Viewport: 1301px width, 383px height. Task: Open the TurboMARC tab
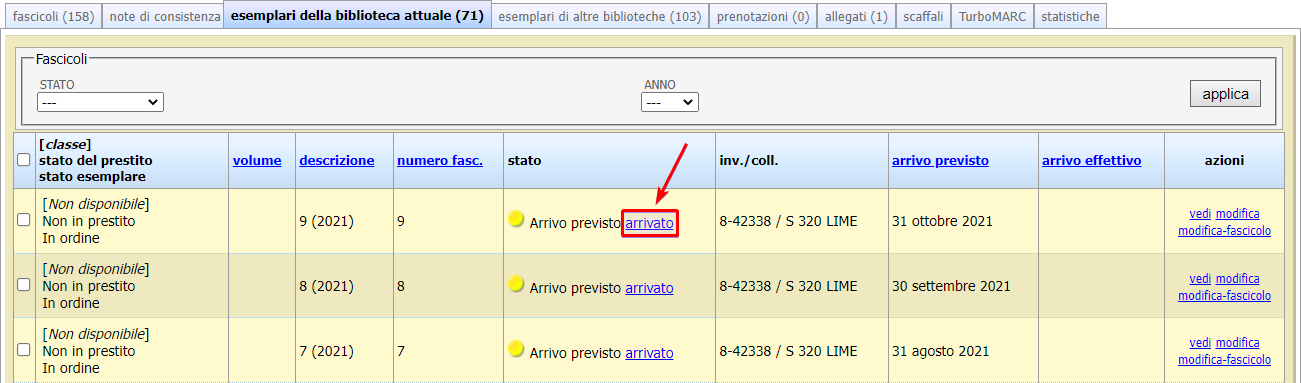tap(993, 16)
